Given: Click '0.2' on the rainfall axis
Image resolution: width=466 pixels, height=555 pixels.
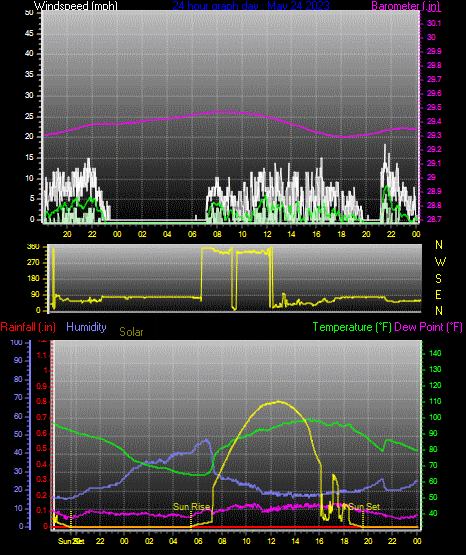Looking at the screenshot, I should (x=42, y=496).
